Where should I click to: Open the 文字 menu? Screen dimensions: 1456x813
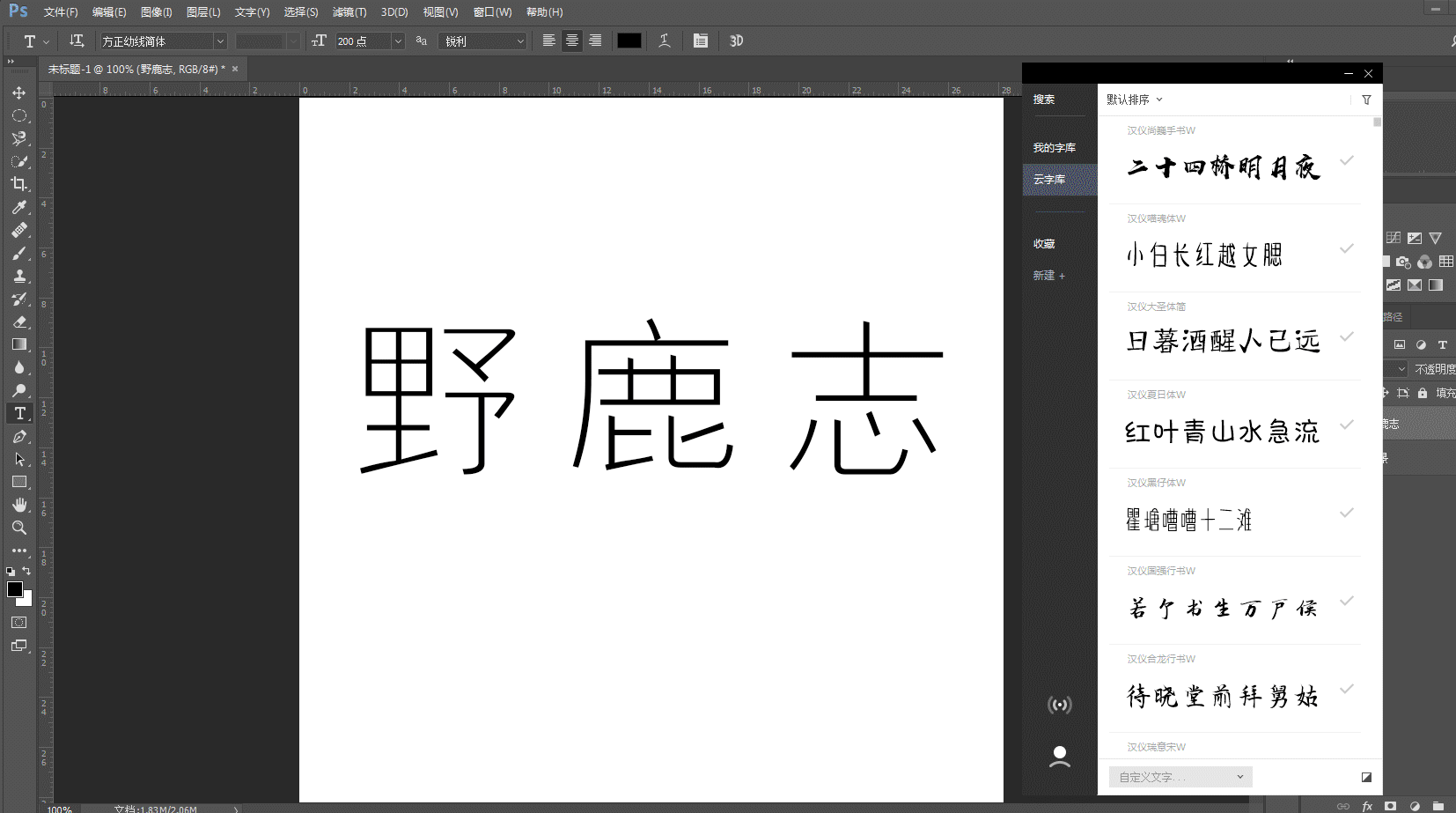252,11
